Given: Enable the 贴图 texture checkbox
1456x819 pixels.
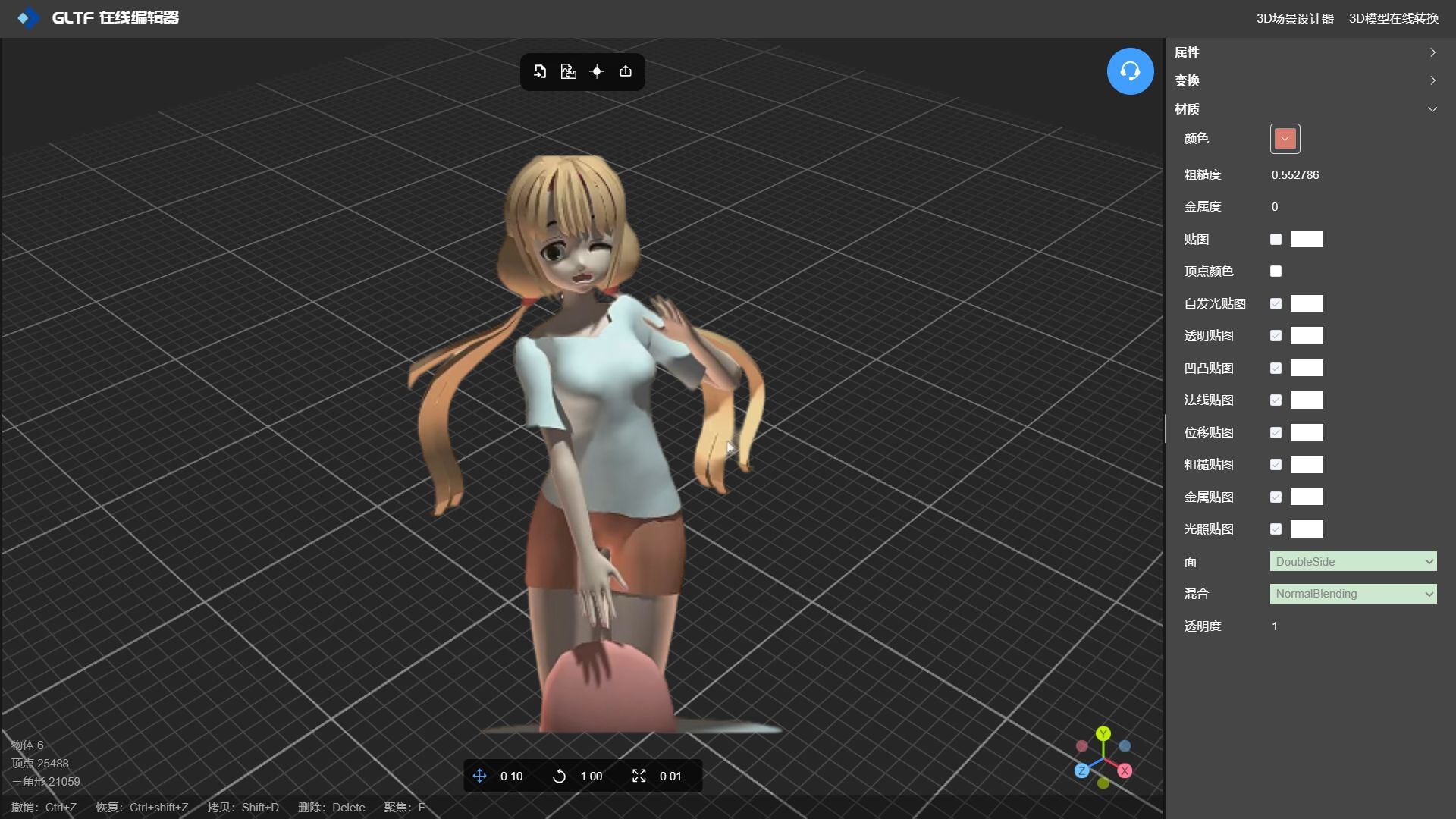Looking at the screenshot, I should point(1276,240).
